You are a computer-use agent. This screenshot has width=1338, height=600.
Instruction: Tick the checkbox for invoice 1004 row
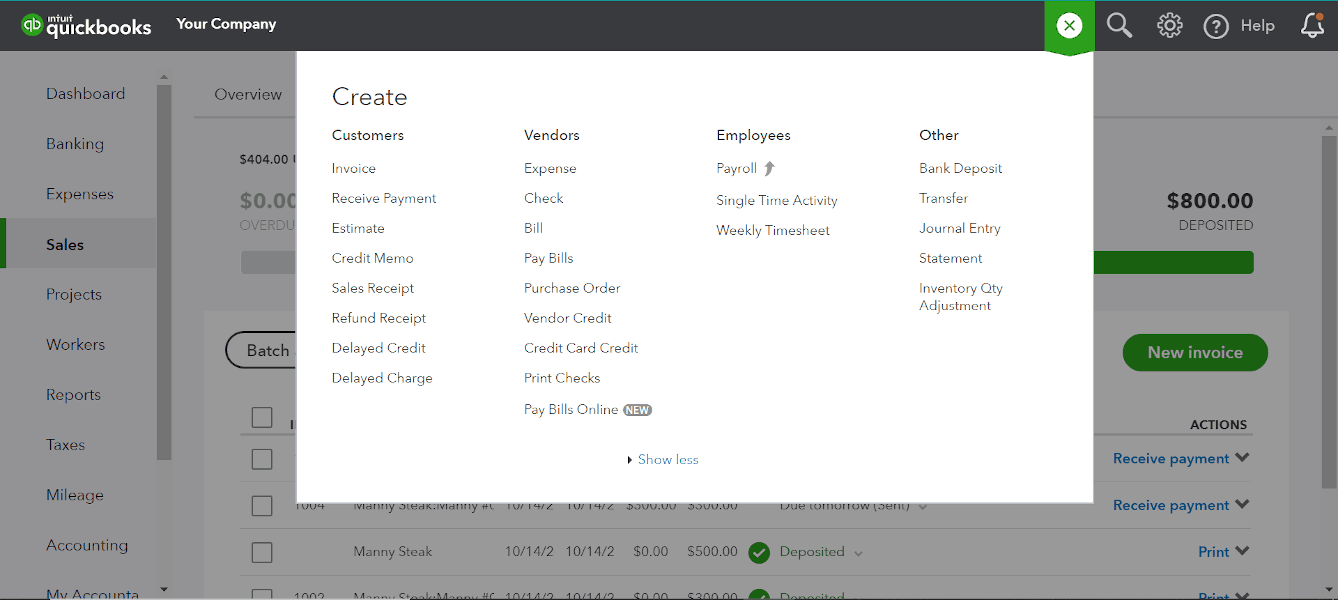click(262, 505)
